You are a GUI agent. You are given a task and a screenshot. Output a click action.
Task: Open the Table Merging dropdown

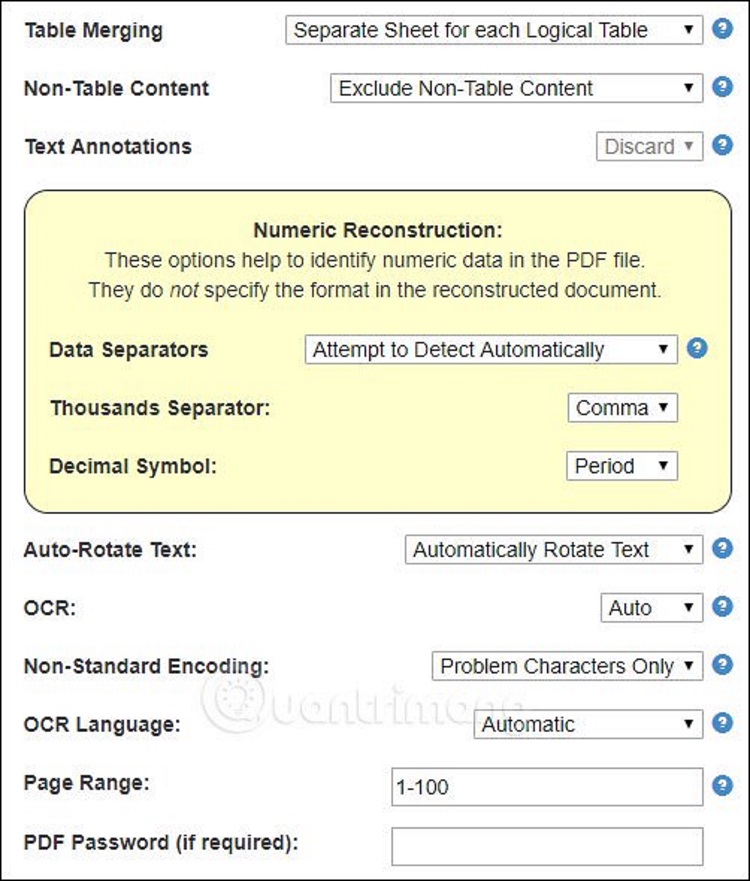point(494,30)
